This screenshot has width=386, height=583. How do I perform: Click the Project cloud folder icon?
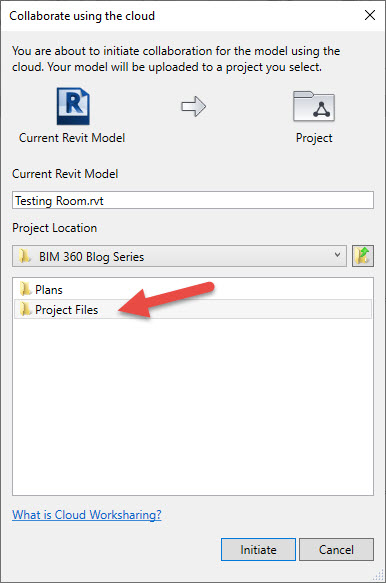coord(314,107)
